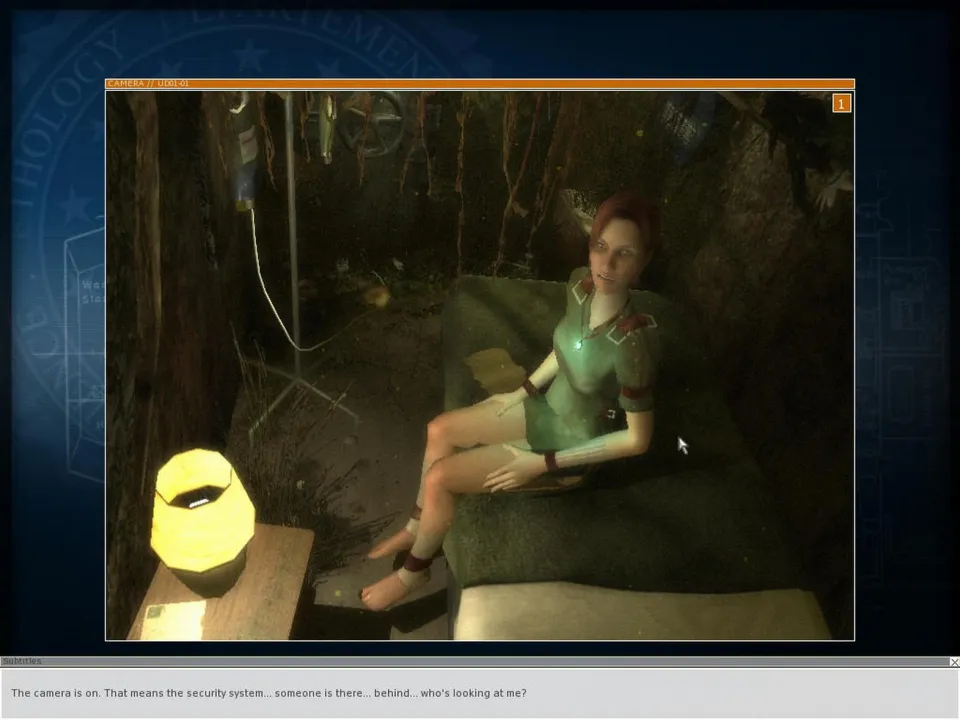The image size is (960, 720).
Task: Close the Subtitles panel
Action: pos(954,662)
